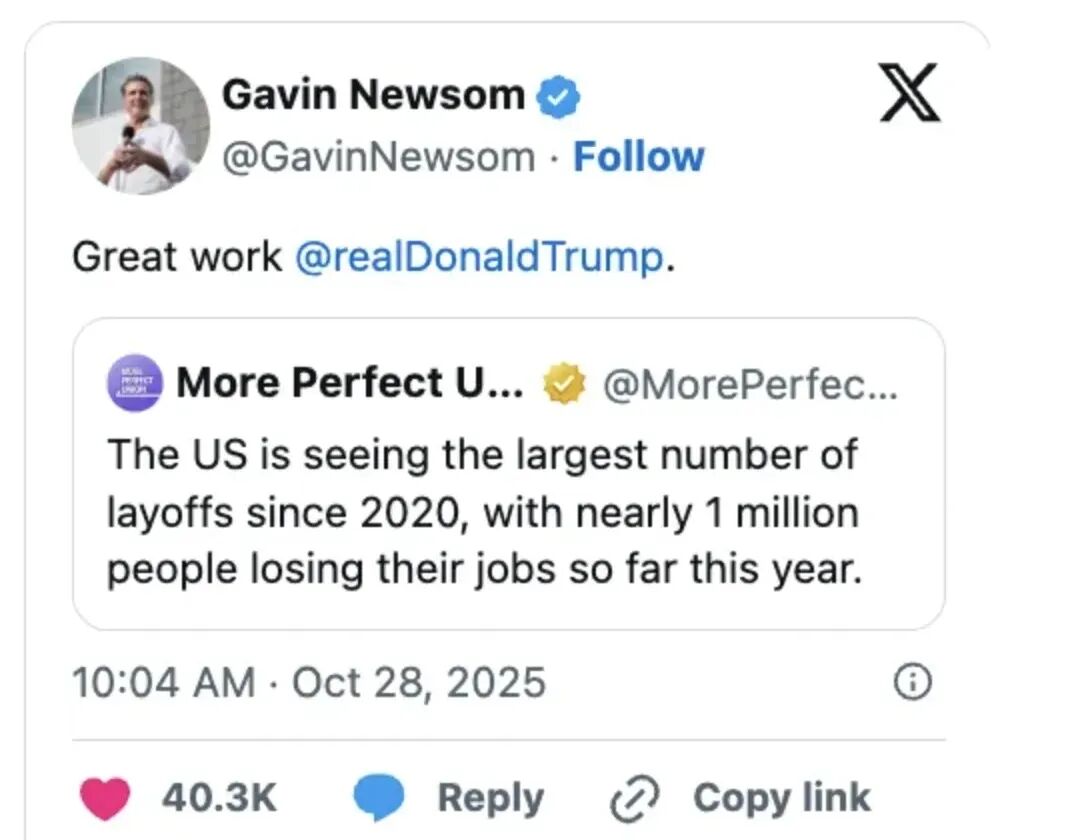
Task: Click the More Perfect U... account name
Action: pyautogui.click(x=350, y=383)
